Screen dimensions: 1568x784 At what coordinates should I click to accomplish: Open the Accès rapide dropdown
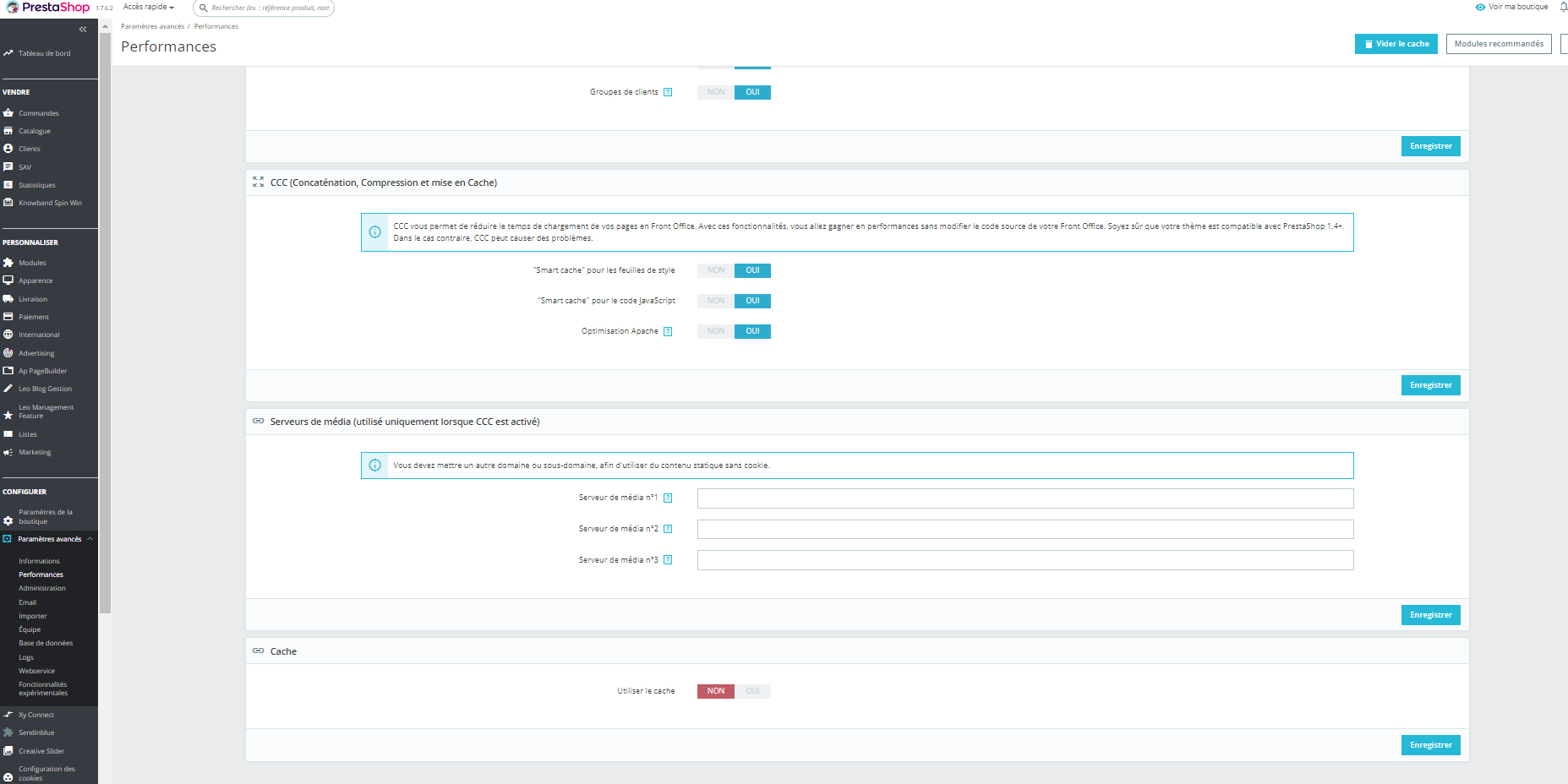point(149,7)
